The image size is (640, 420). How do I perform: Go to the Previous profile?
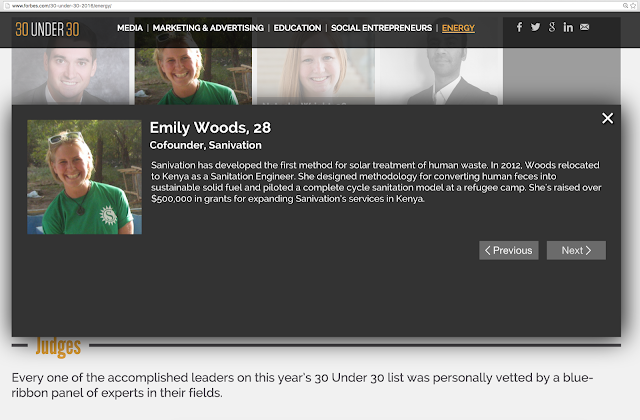(509, 250)
